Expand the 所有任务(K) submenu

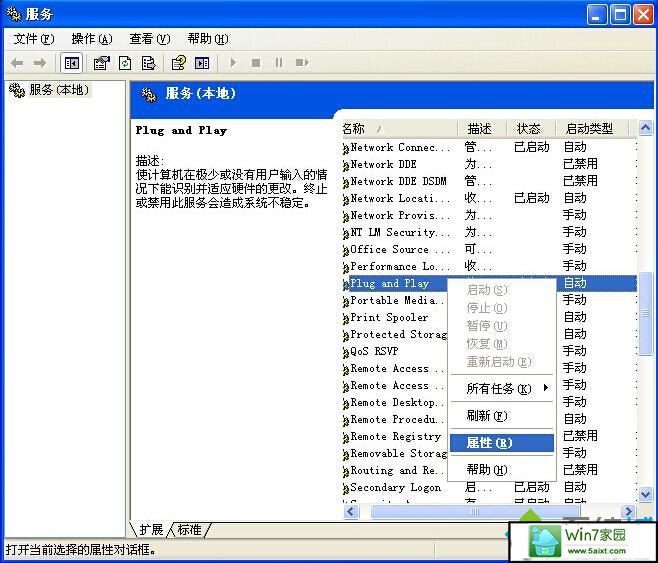(x=502, y=388)
